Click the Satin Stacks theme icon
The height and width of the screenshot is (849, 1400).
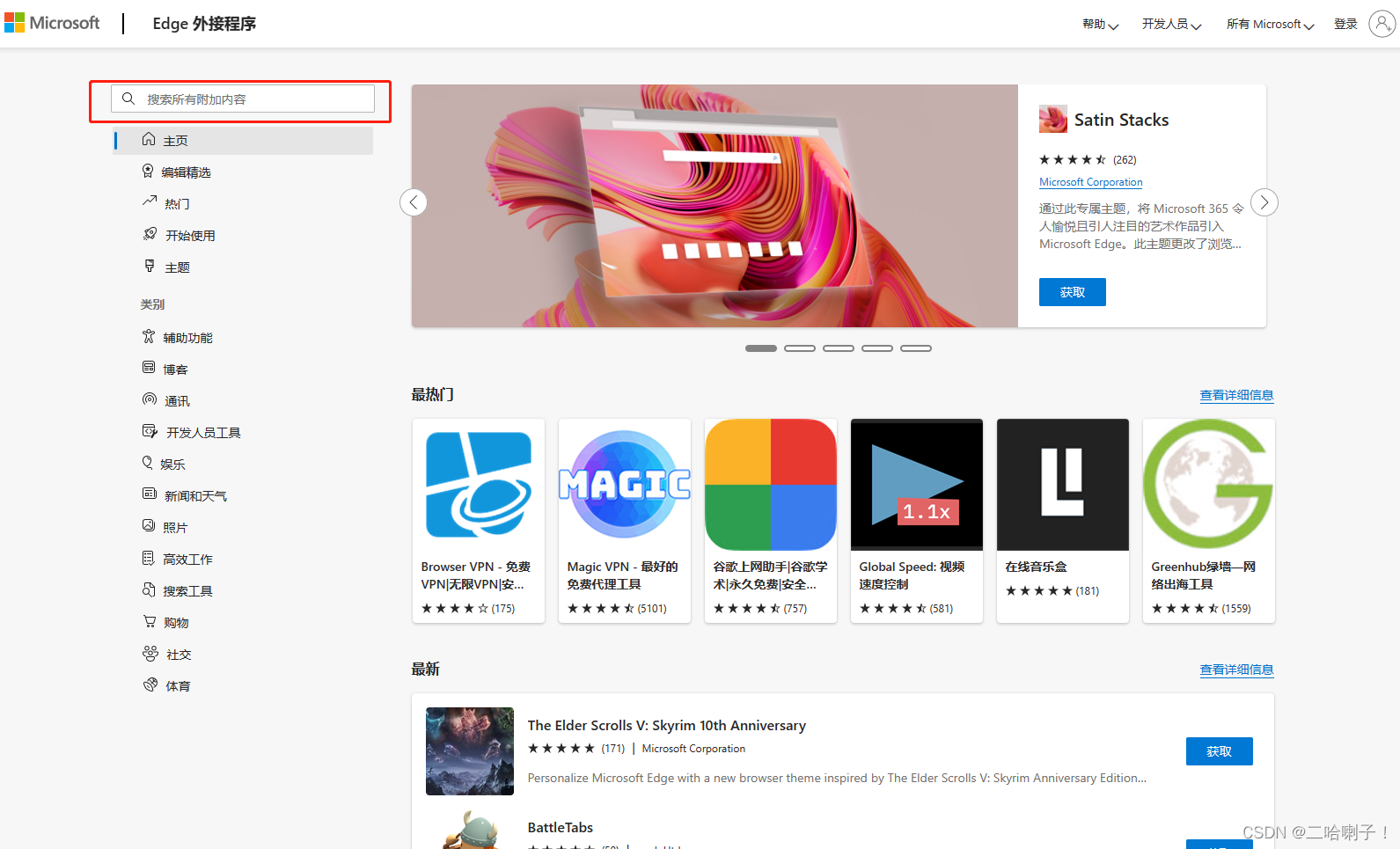pos(1053,119)
